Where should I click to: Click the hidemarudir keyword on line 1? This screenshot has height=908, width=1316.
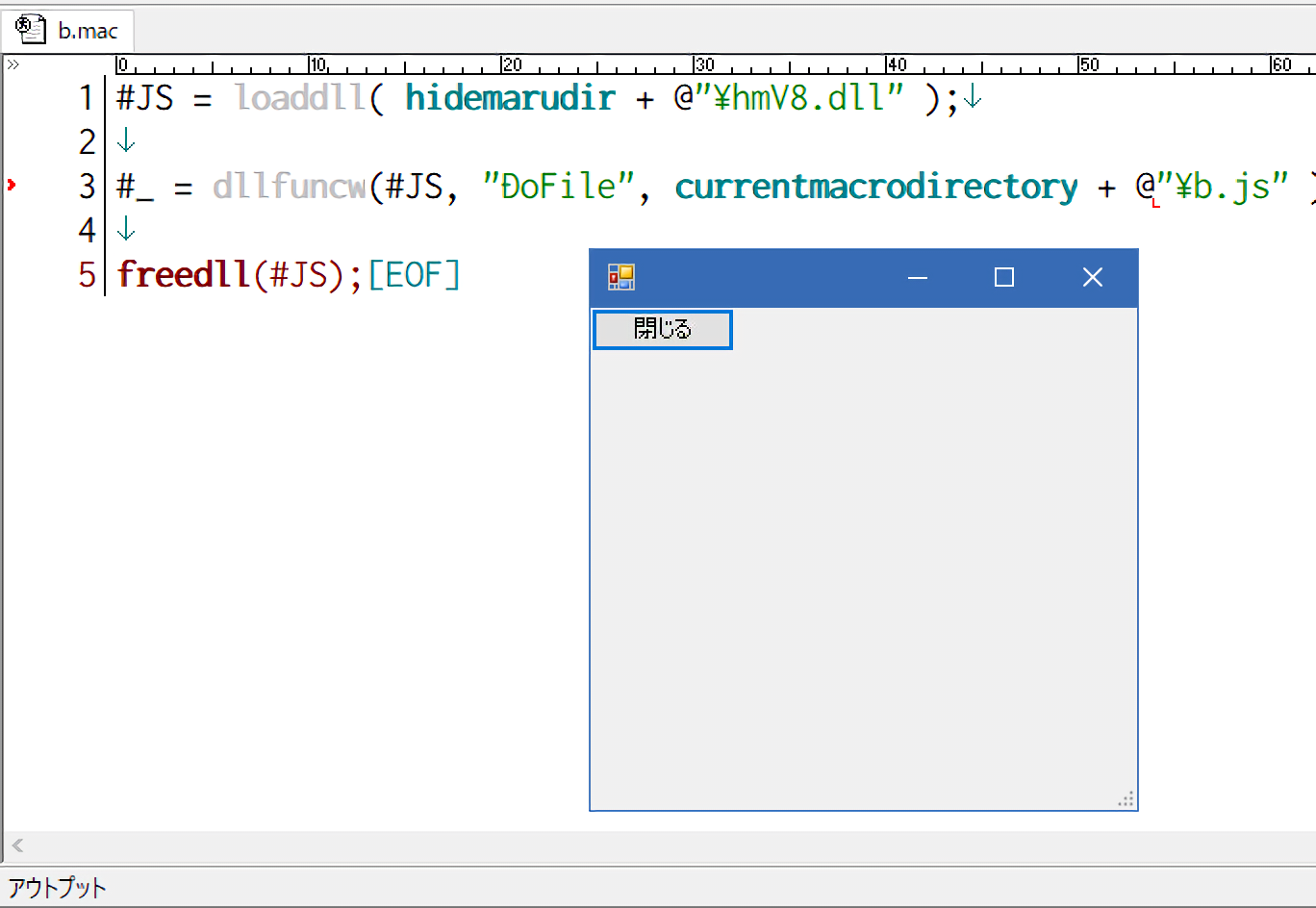510,98
